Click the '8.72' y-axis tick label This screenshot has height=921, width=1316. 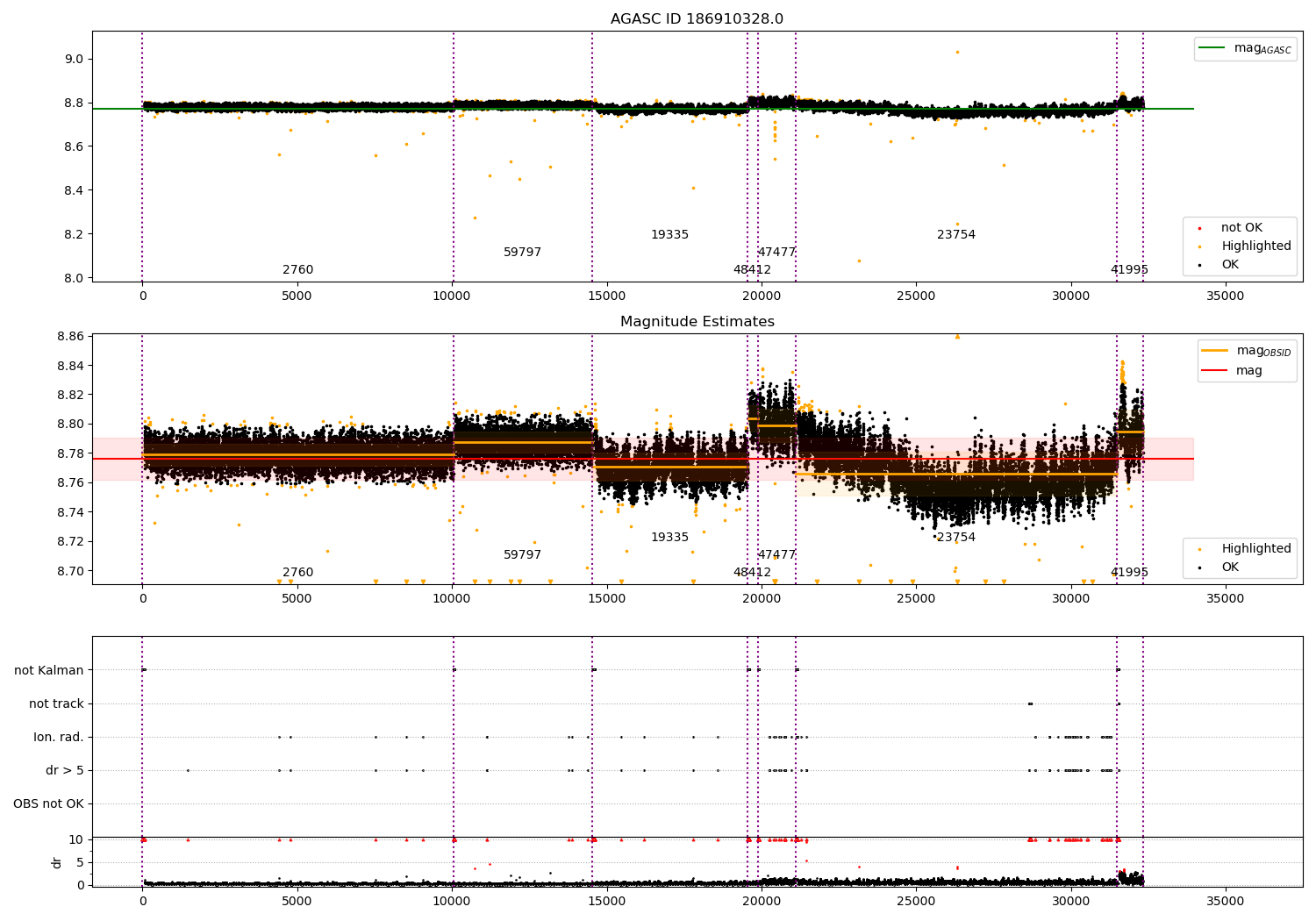pyautogui.click(x=69, y=542)
